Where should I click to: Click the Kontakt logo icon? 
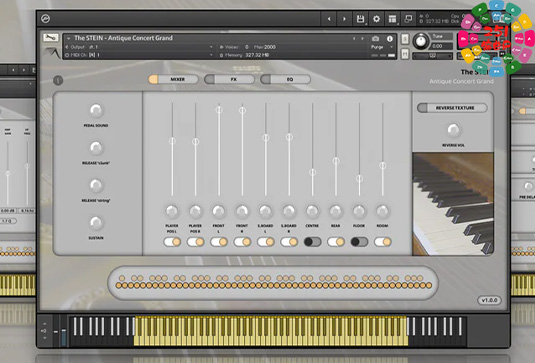[45, 19]
